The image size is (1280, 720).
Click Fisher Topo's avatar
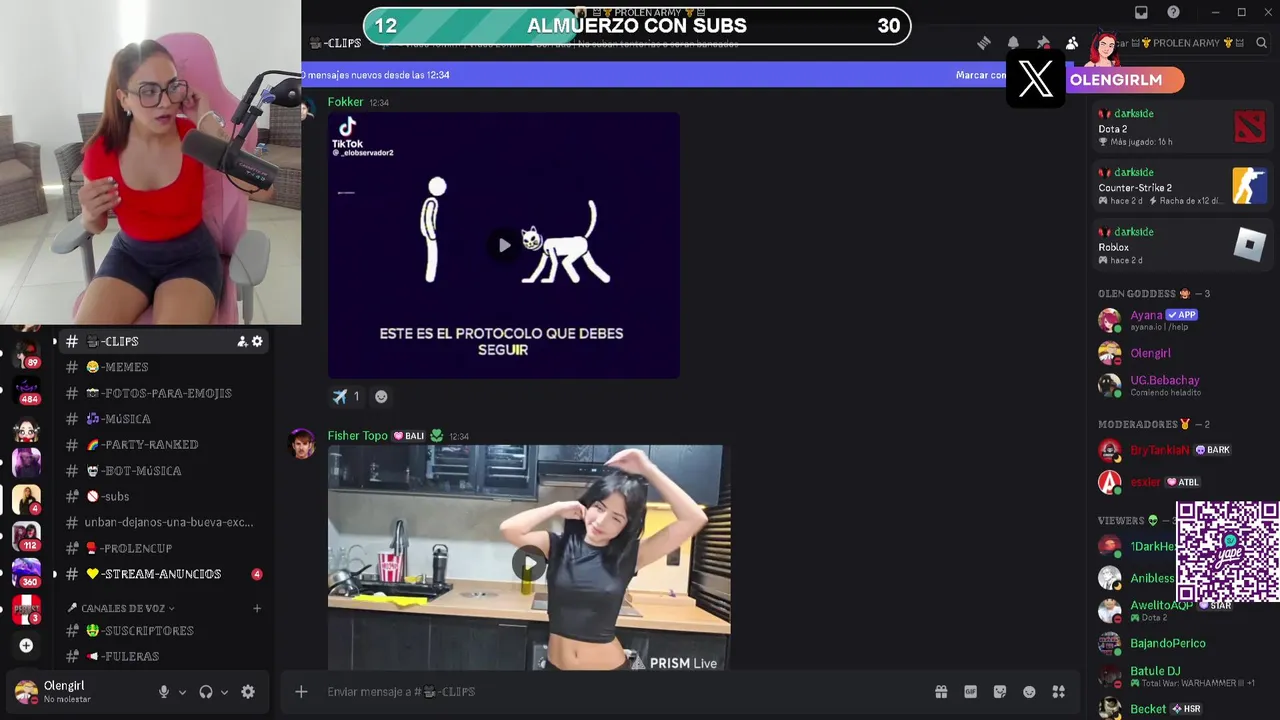(x=302, y=444)
